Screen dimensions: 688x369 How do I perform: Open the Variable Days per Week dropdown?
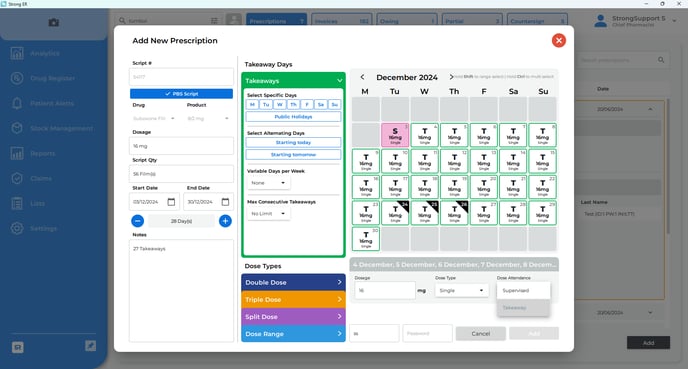click(x=268, y=183)
